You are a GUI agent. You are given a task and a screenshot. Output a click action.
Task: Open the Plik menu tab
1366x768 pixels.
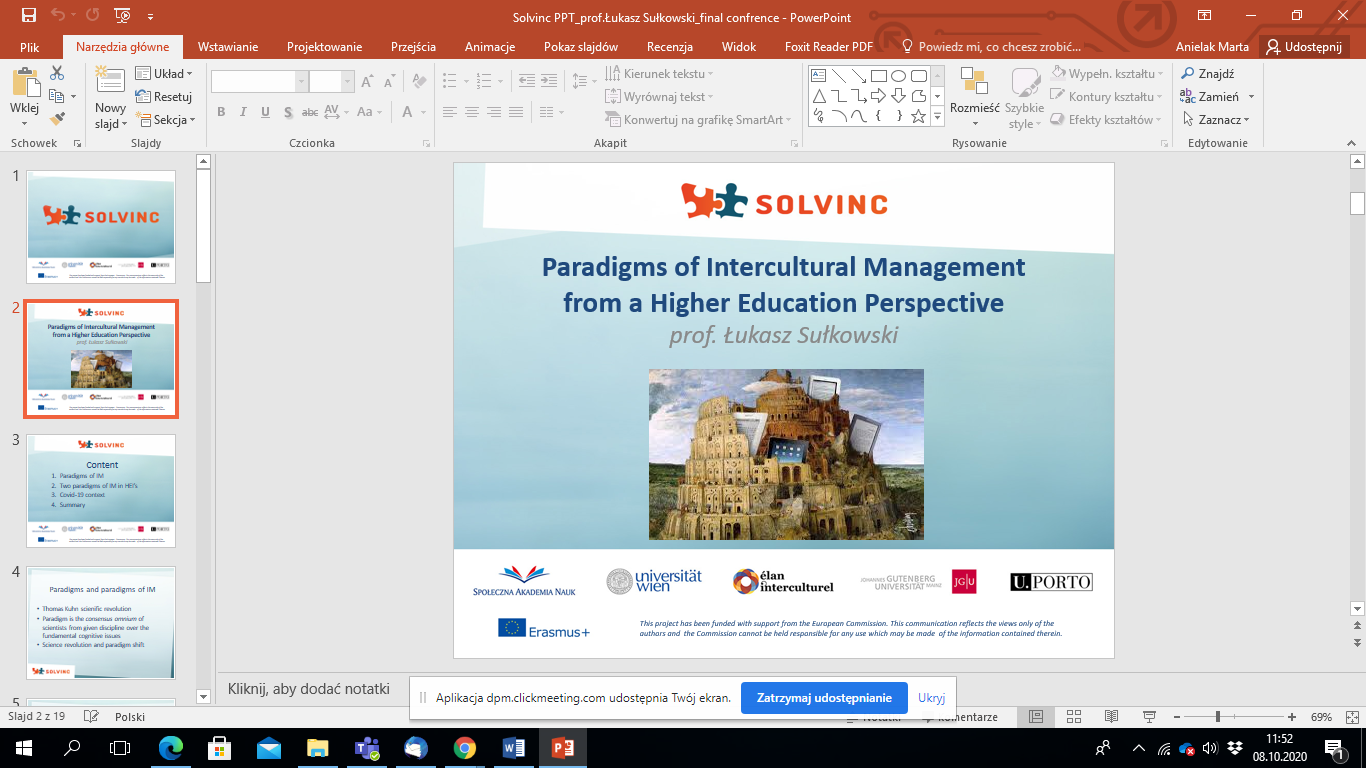coord(31,47)
